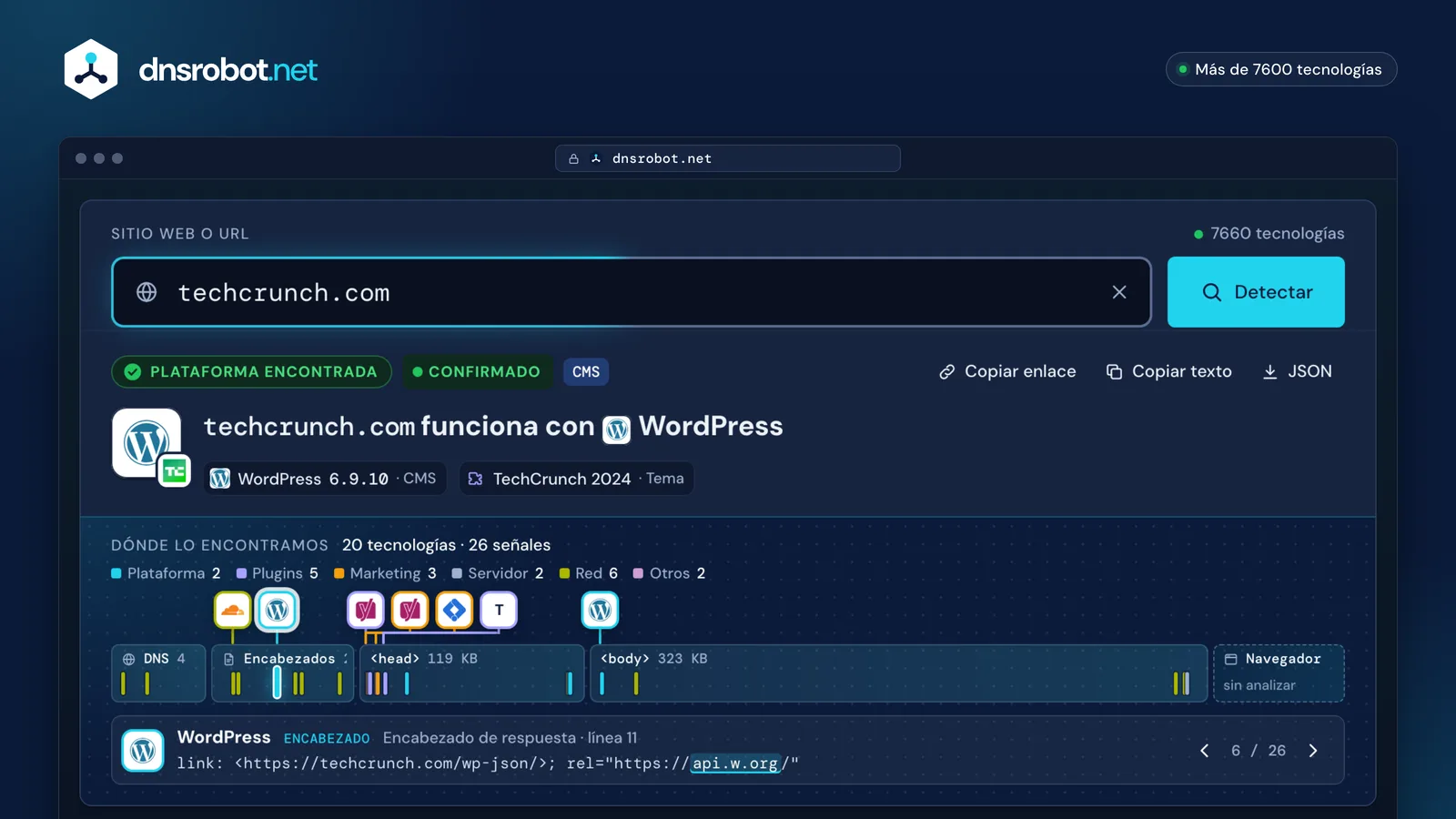The height and width of the screenshot is (819, 1456).
Task: Toggle the Plataforma 2 legend filter
Action: 166,573
